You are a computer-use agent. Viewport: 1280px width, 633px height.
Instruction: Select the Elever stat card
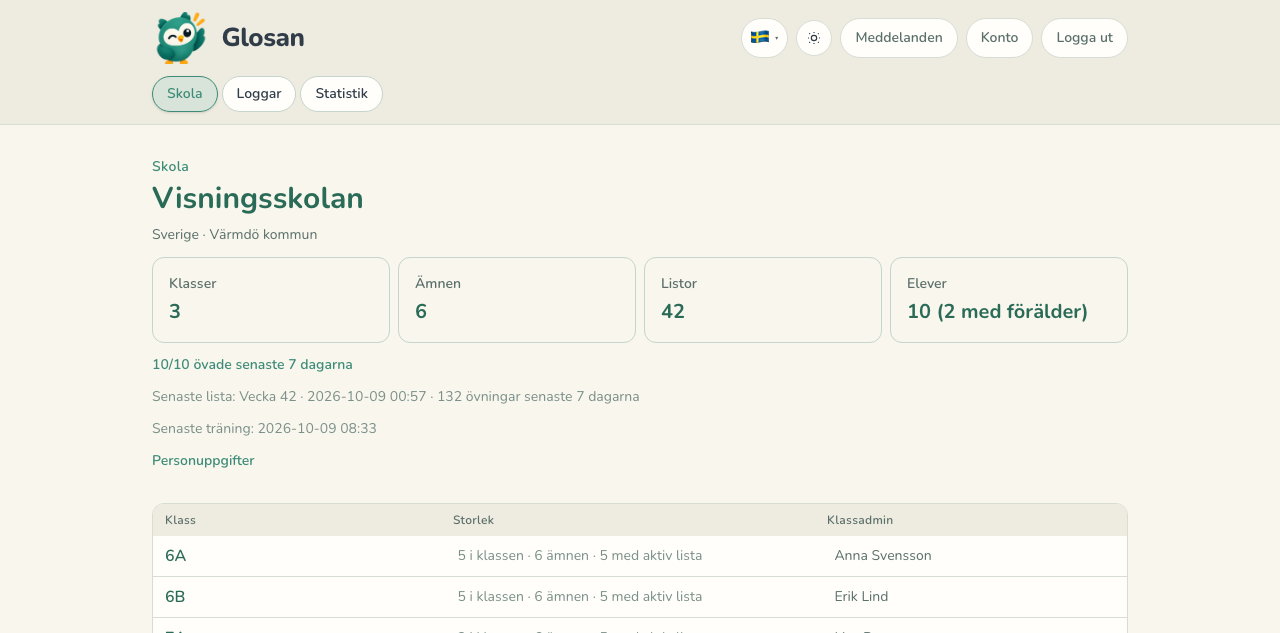[1009, 300]
